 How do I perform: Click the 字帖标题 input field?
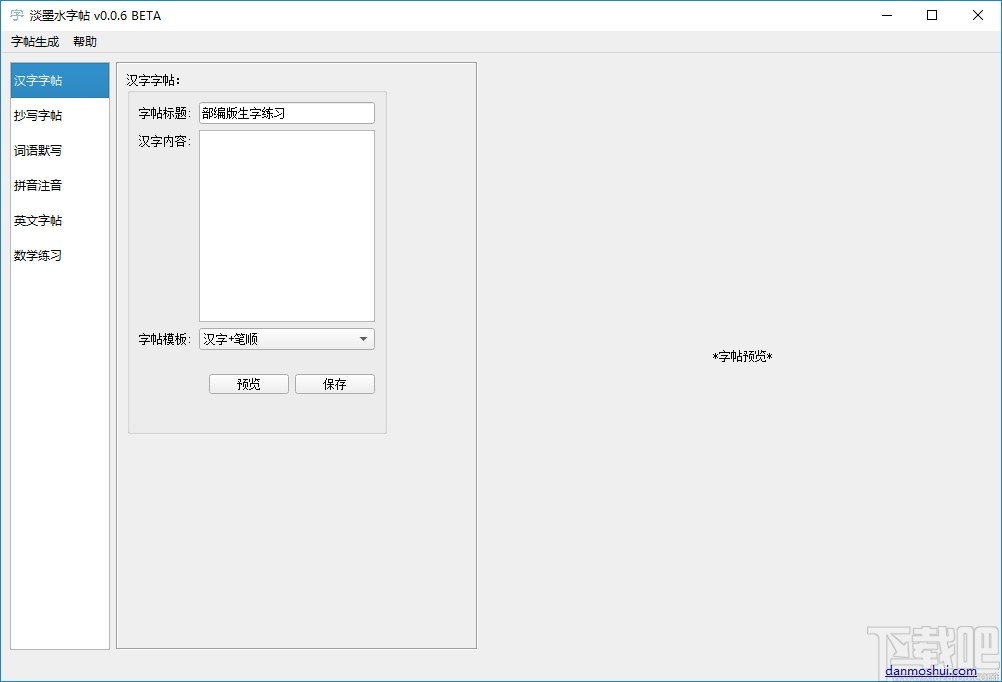287,113
